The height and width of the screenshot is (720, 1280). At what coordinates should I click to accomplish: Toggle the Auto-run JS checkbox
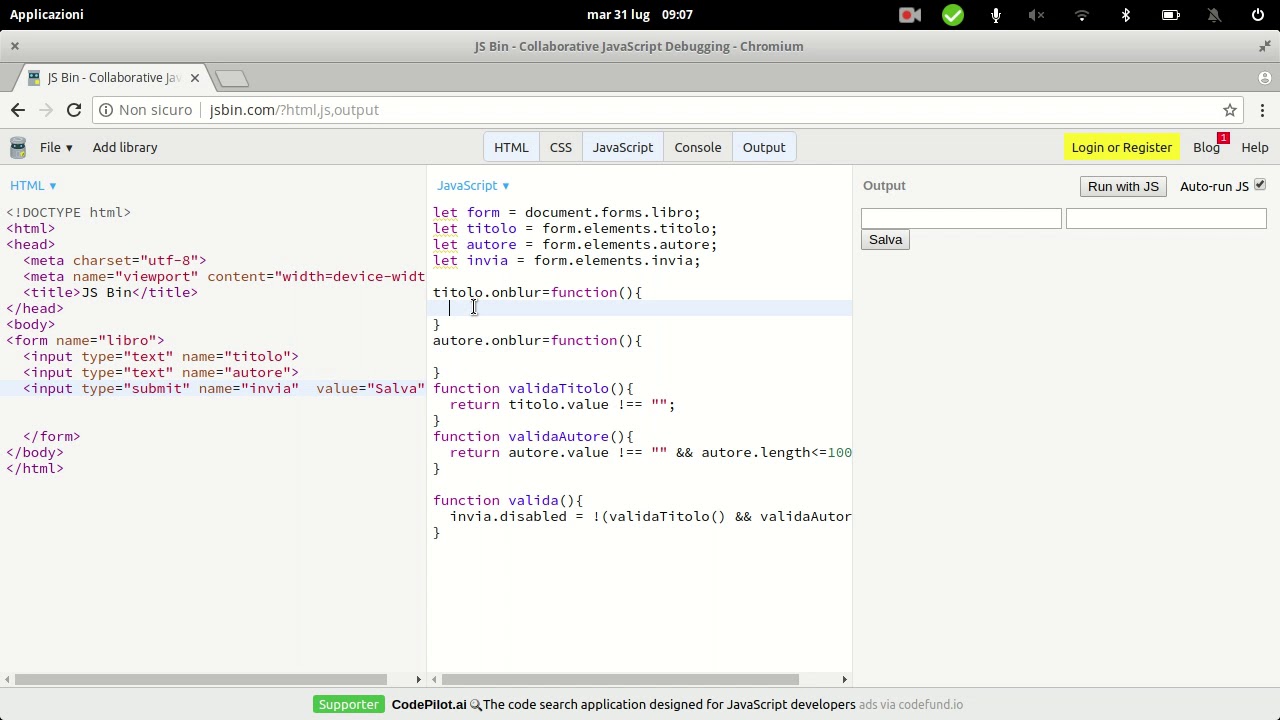1260,185
